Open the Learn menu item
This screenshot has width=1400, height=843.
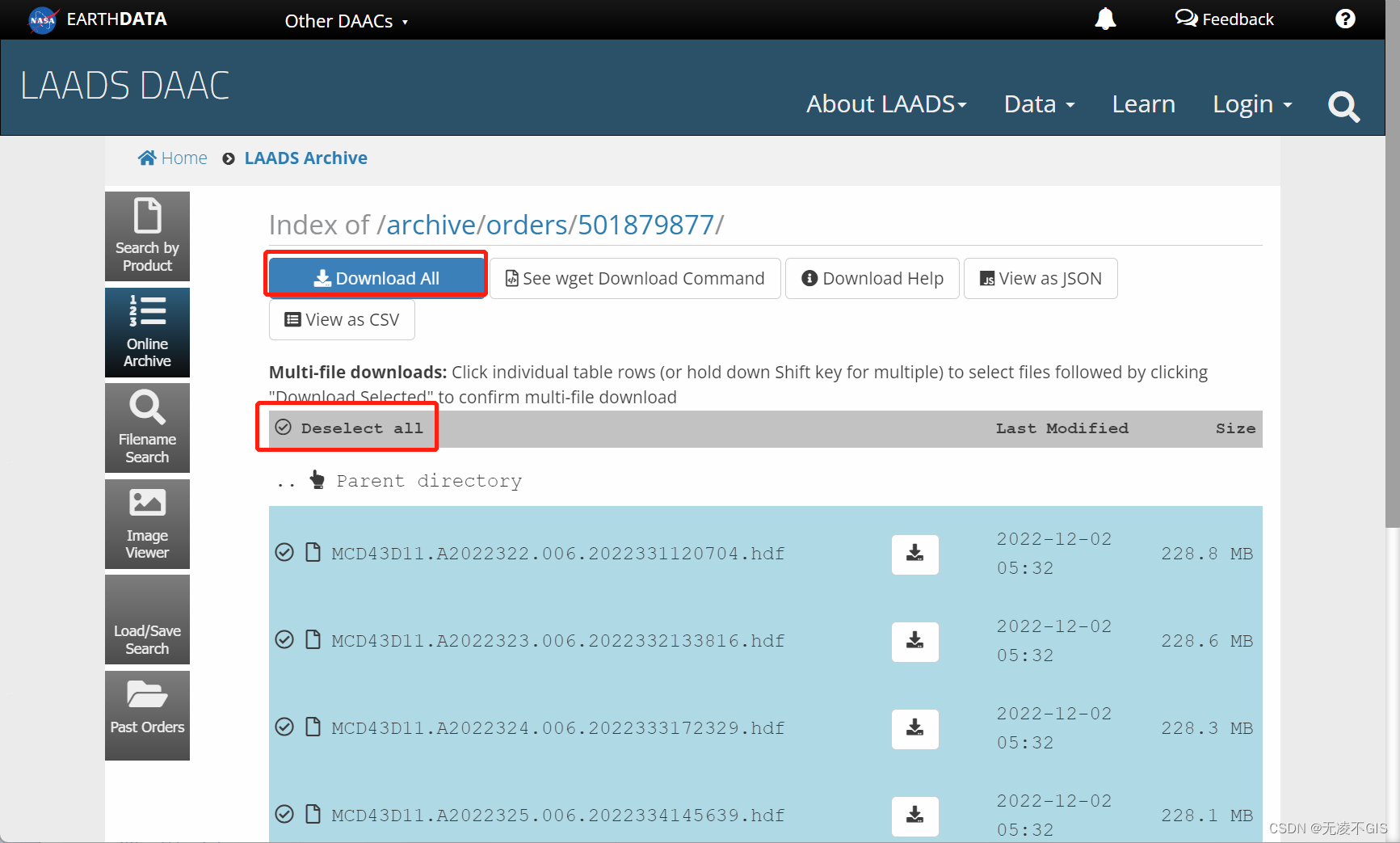1143,104
